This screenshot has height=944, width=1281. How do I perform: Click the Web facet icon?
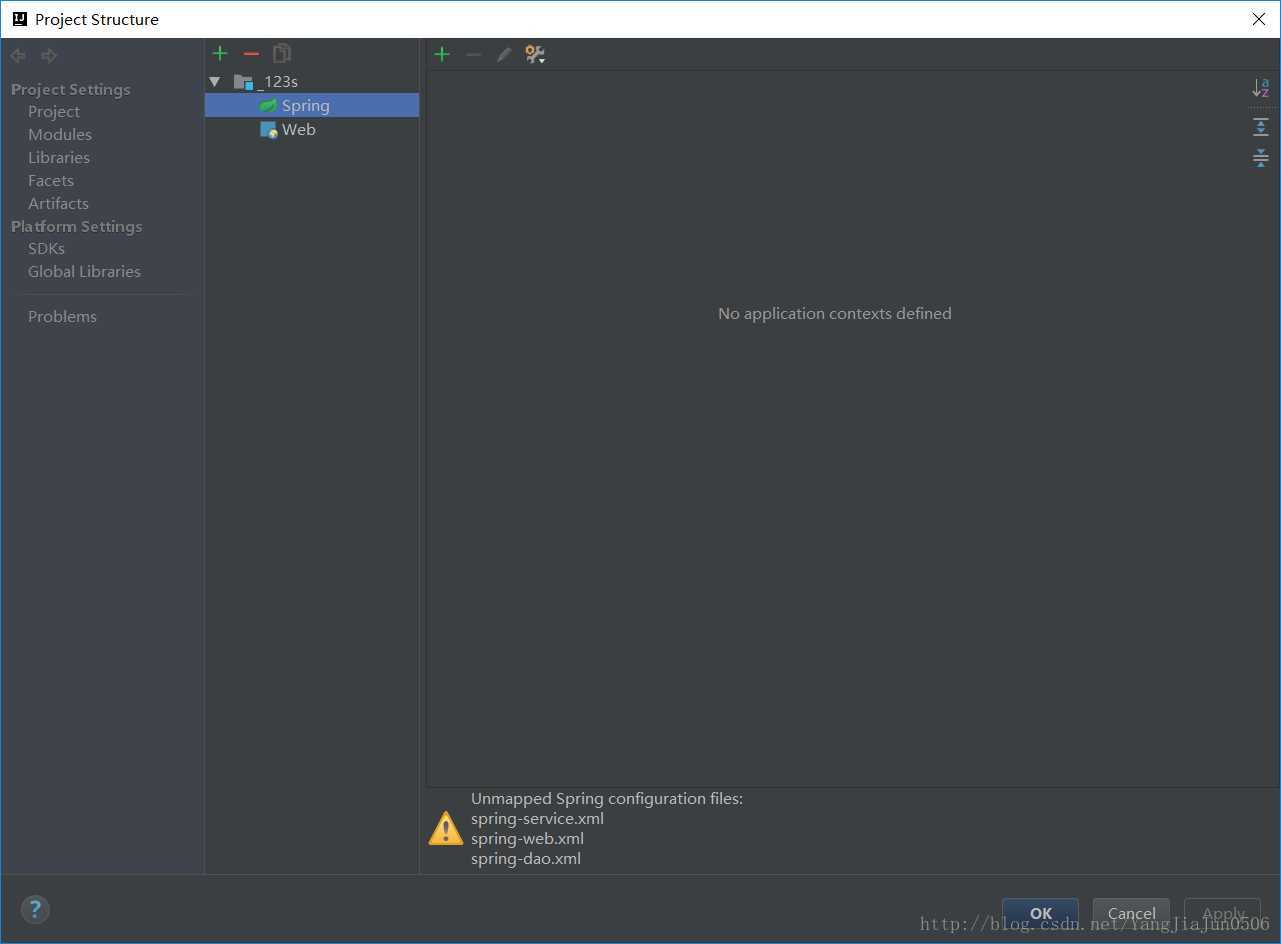(268, 130)
